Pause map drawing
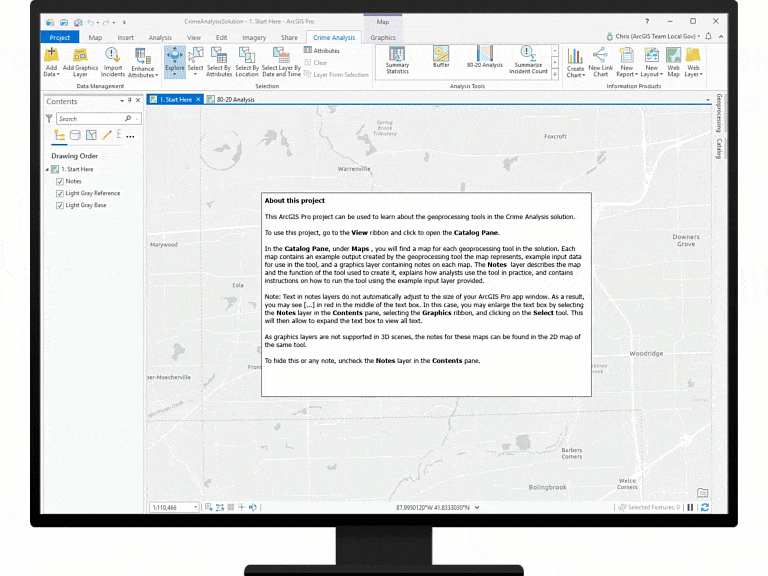This screenshot has width=768, height=576. coord(690,507)
